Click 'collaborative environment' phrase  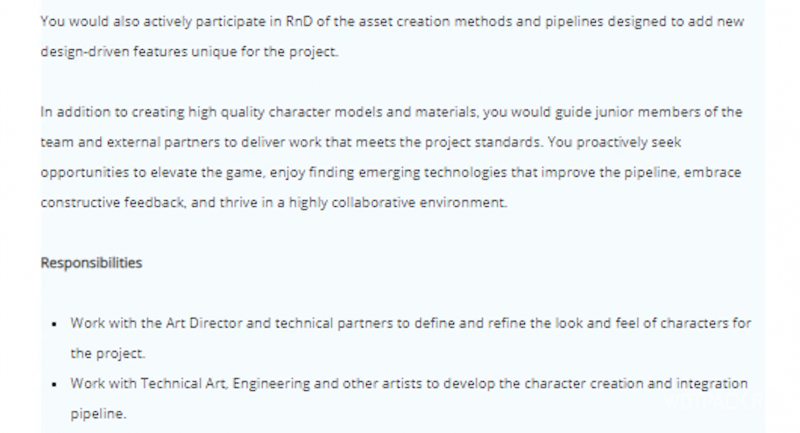pyautogui.click(x=418, y=202)
